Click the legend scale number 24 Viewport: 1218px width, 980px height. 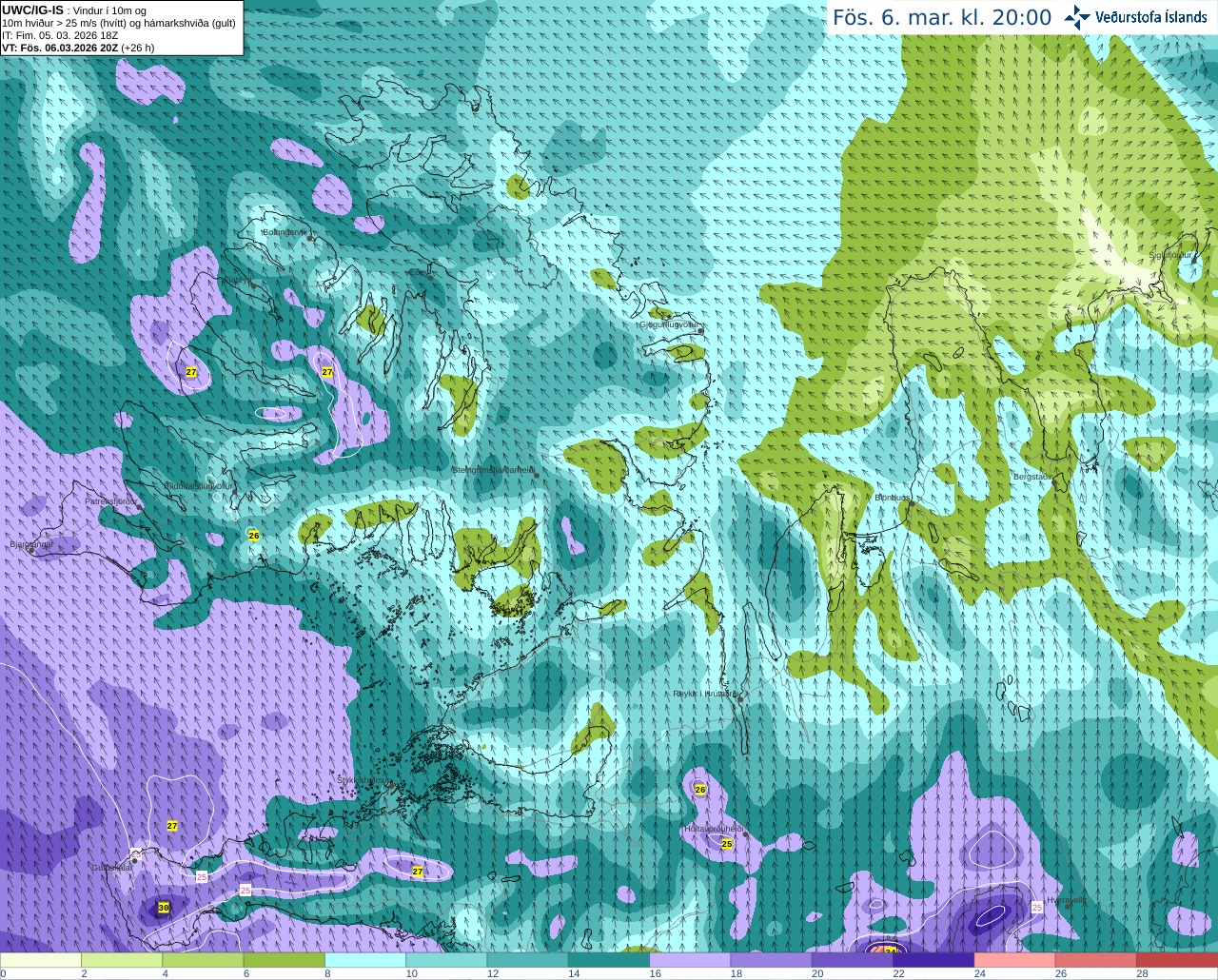point(979,973)
